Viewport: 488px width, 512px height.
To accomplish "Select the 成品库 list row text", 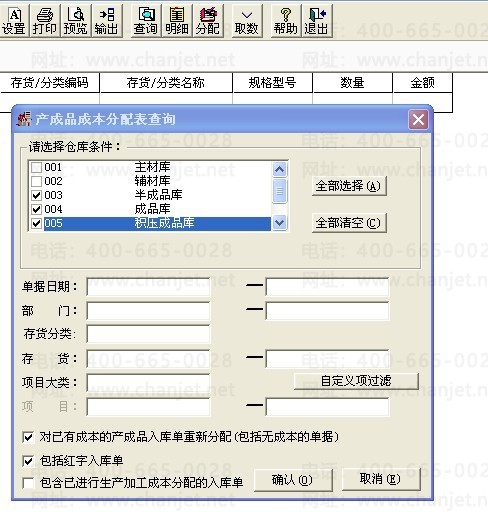I will pyautogui.click(x=153, y=209).
